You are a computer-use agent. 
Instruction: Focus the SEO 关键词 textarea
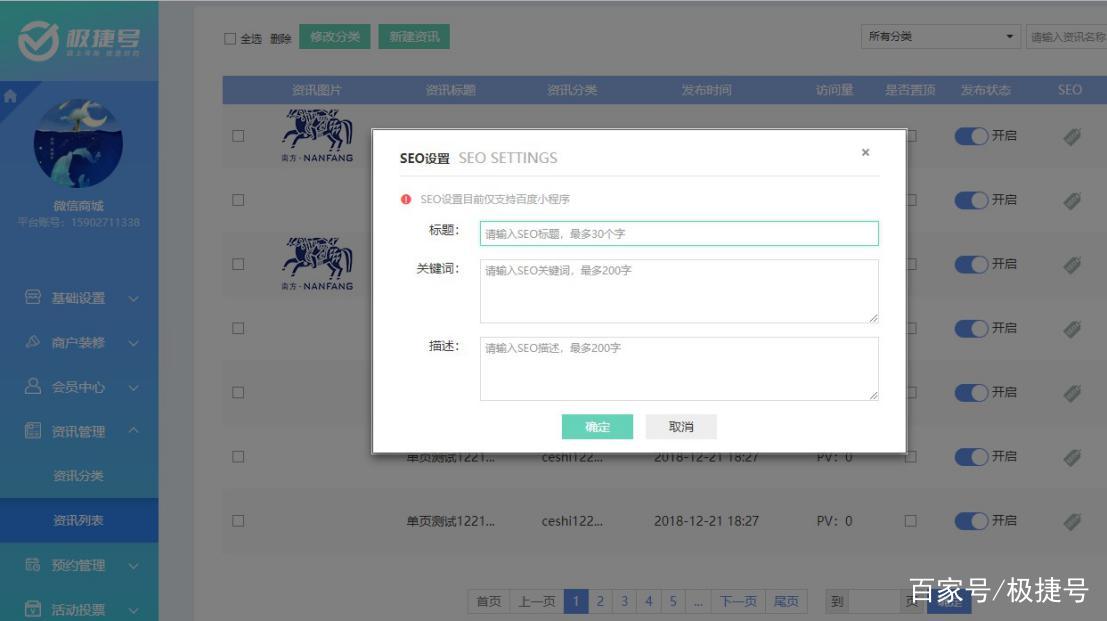pos(679,291)
